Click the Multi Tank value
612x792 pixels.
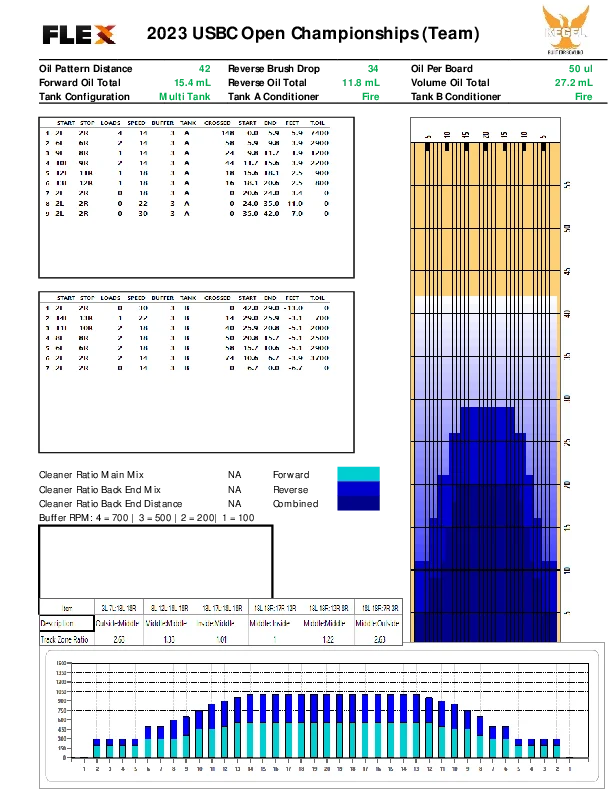coord(185,96)
